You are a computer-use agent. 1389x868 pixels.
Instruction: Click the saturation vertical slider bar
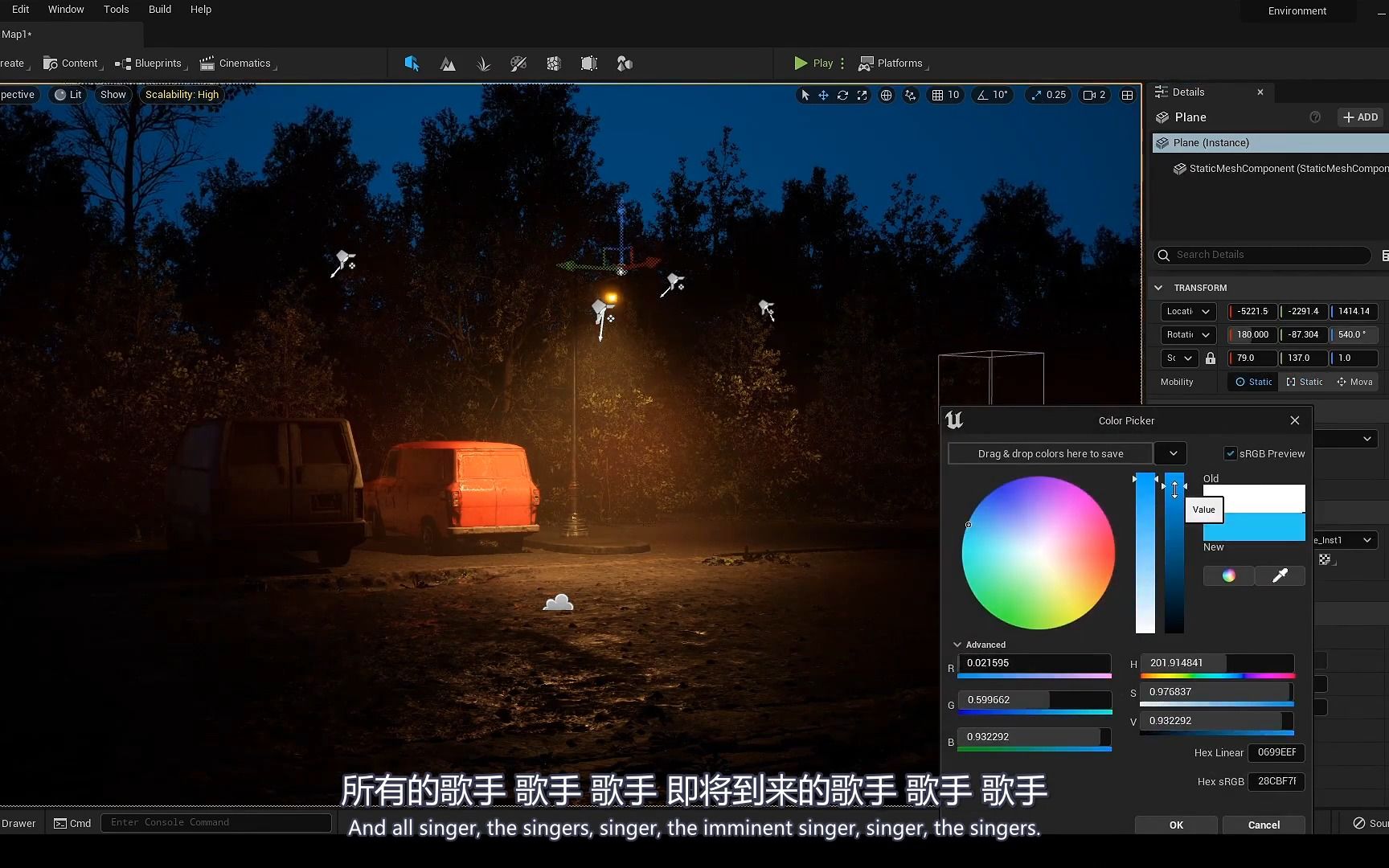(x=1145, y=553)
